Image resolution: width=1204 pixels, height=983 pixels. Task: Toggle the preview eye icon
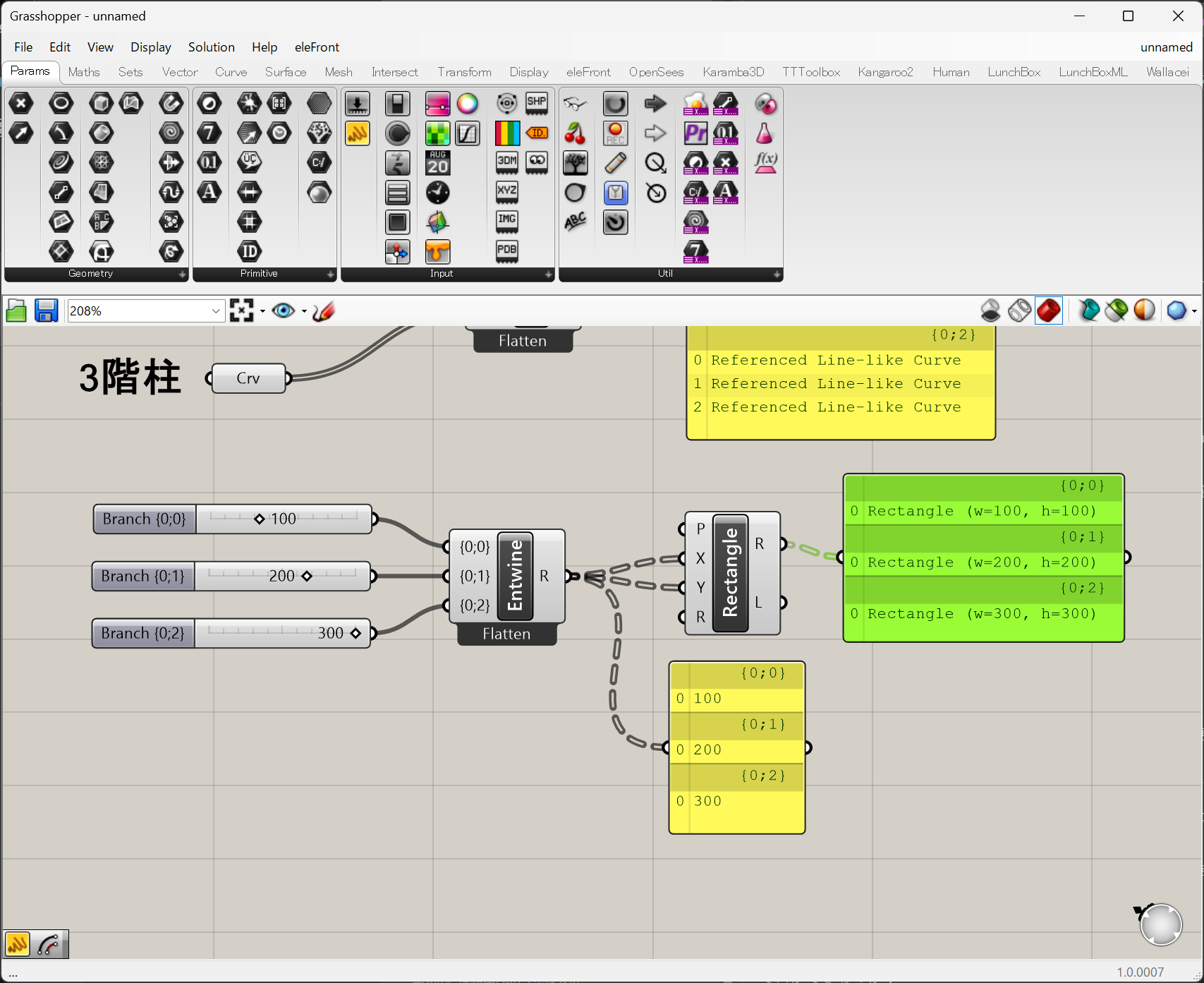(284, 310)
